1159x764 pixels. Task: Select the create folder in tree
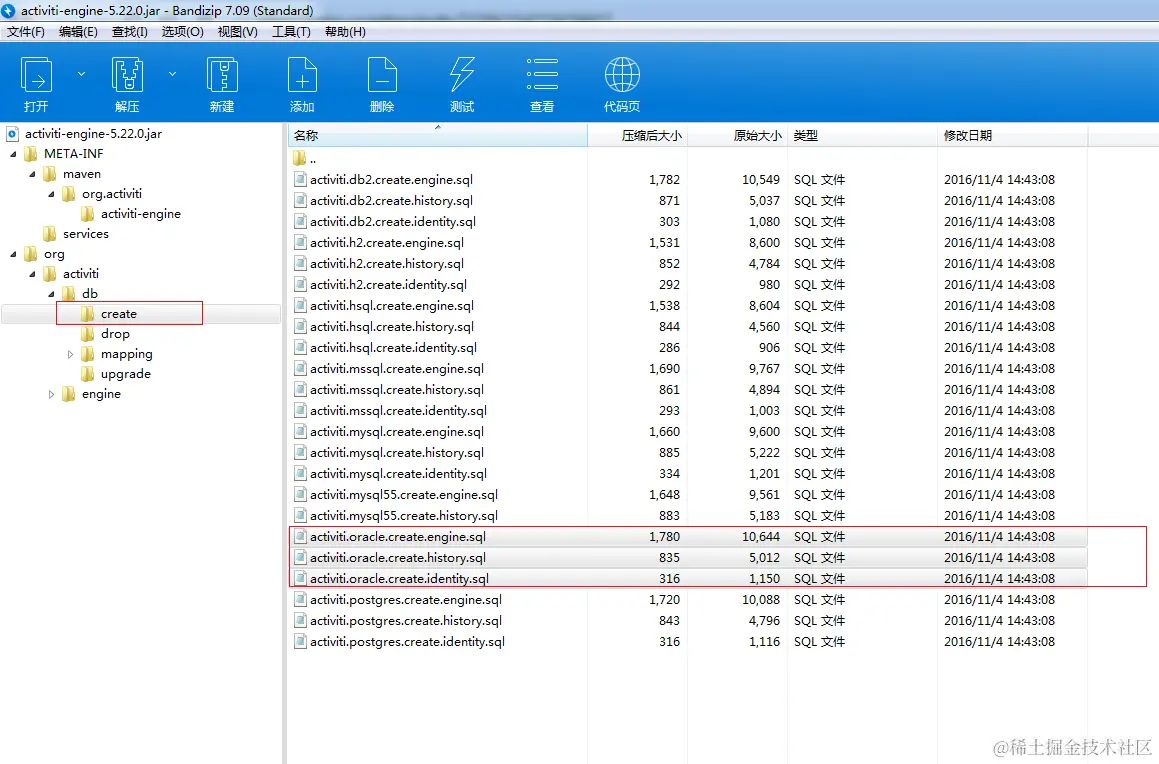119,314
